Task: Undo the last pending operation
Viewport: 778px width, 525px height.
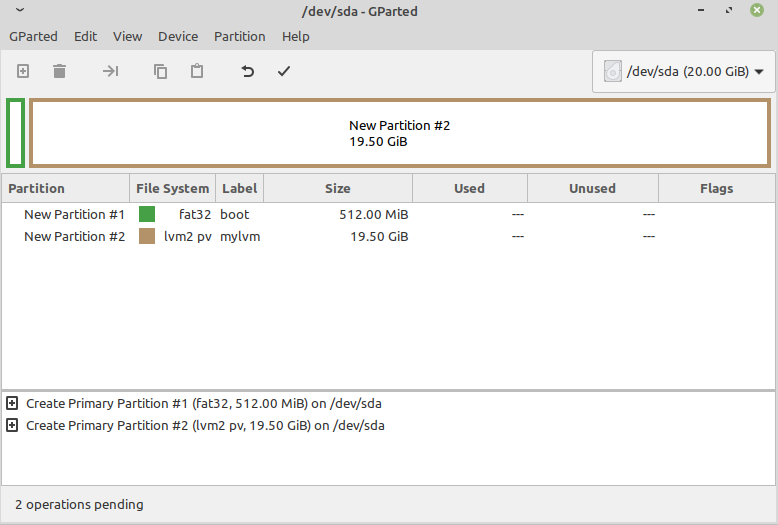Action: point(247,71)
